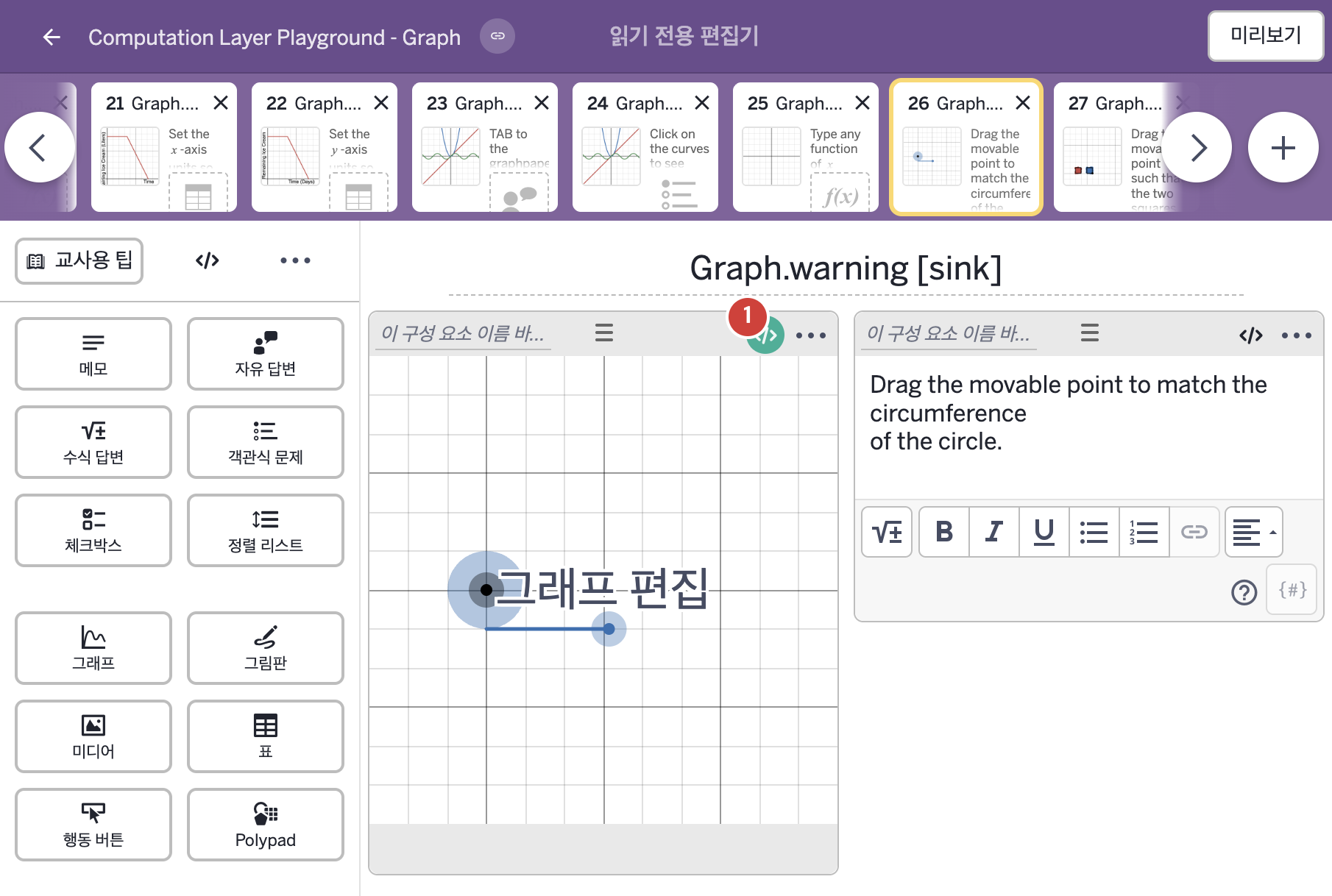The width and height of the screenshot is (1332, 896).
Task: Add 행동 버튼 action button component
Action: pos(93,825)
